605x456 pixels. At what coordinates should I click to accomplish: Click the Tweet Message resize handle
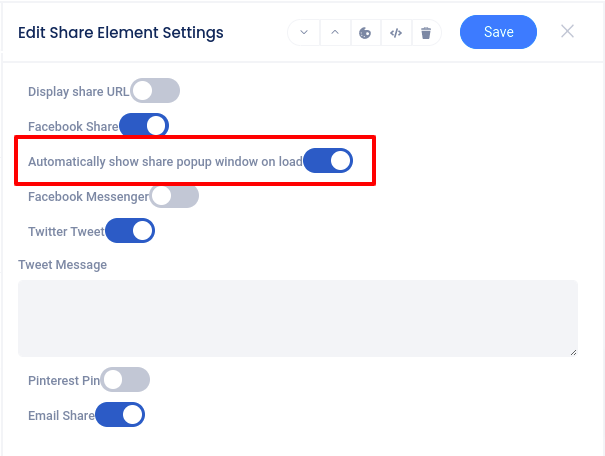(x=573, y=352)
